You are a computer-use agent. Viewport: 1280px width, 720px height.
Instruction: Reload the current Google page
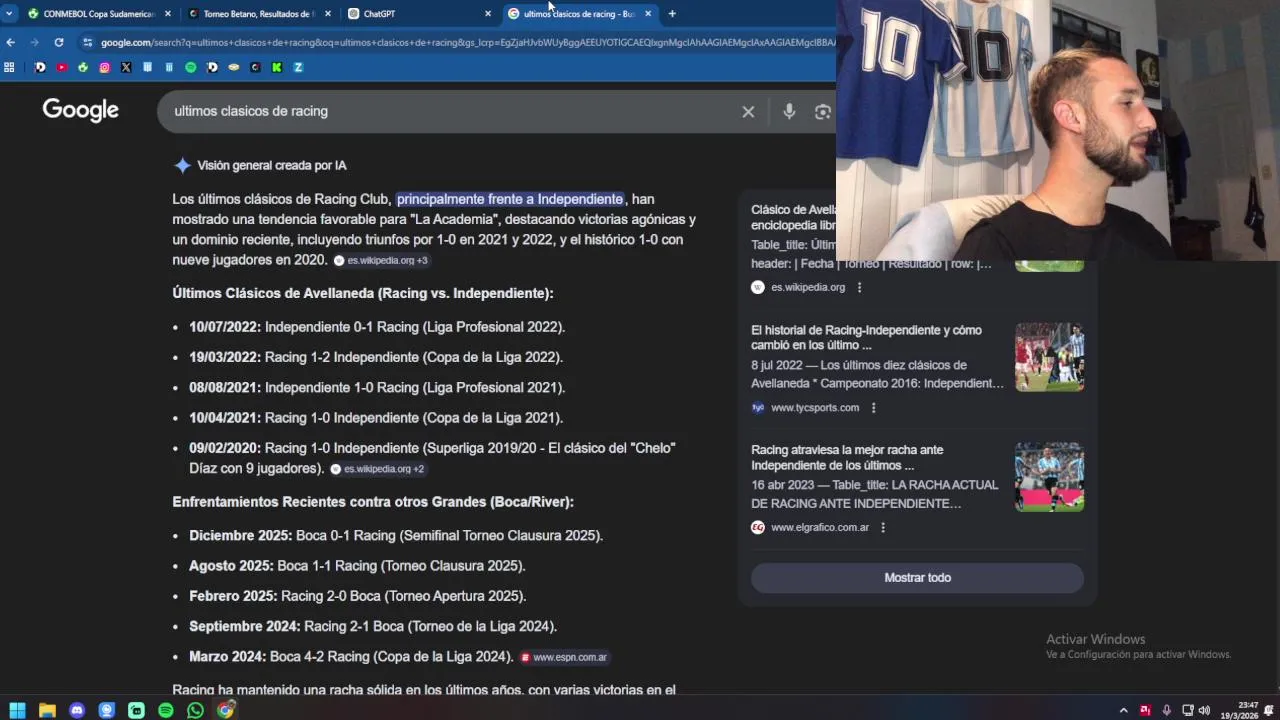point(59,42)
